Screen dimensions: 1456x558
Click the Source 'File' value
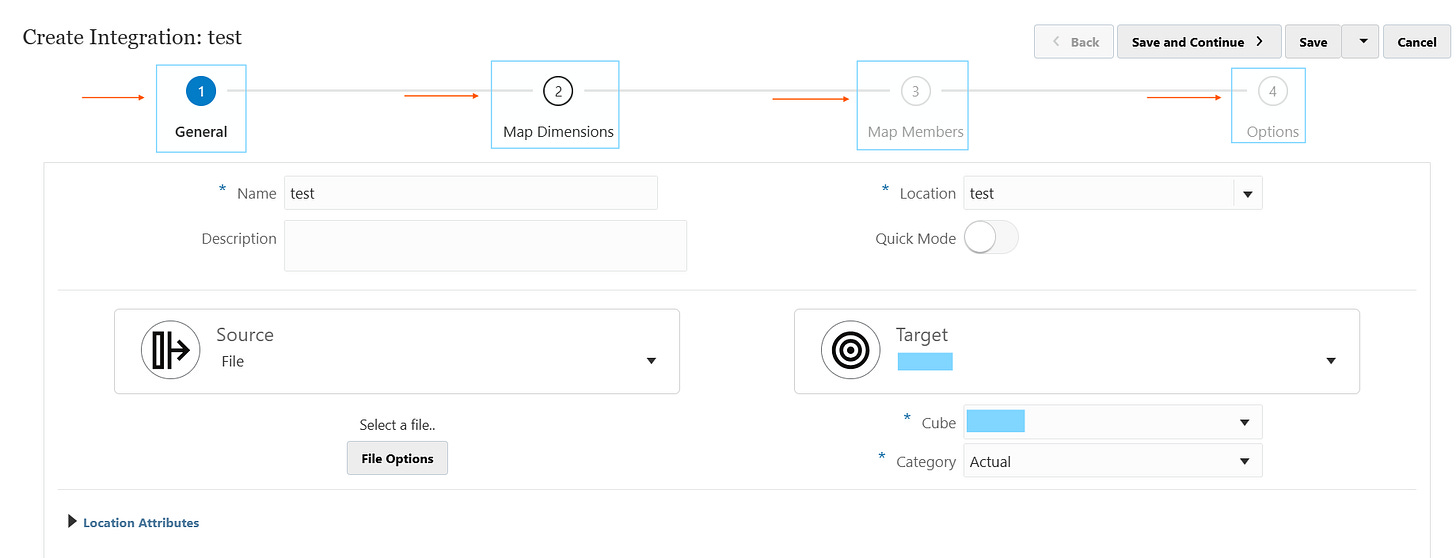[x=233, y=361]
